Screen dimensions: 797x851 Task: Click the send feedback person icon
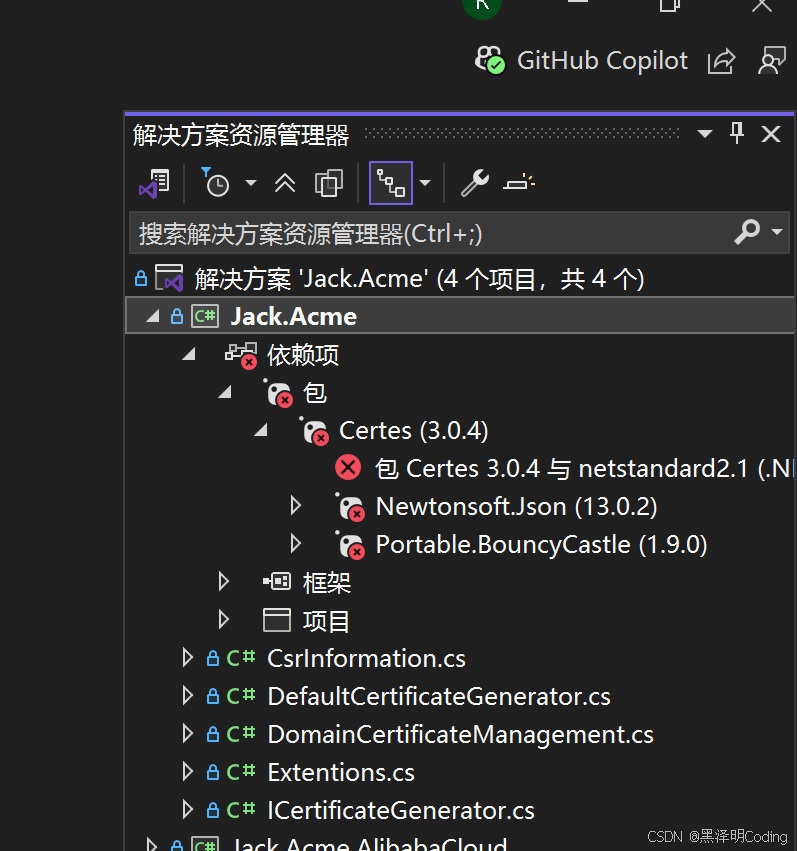[x=772, y=60]
